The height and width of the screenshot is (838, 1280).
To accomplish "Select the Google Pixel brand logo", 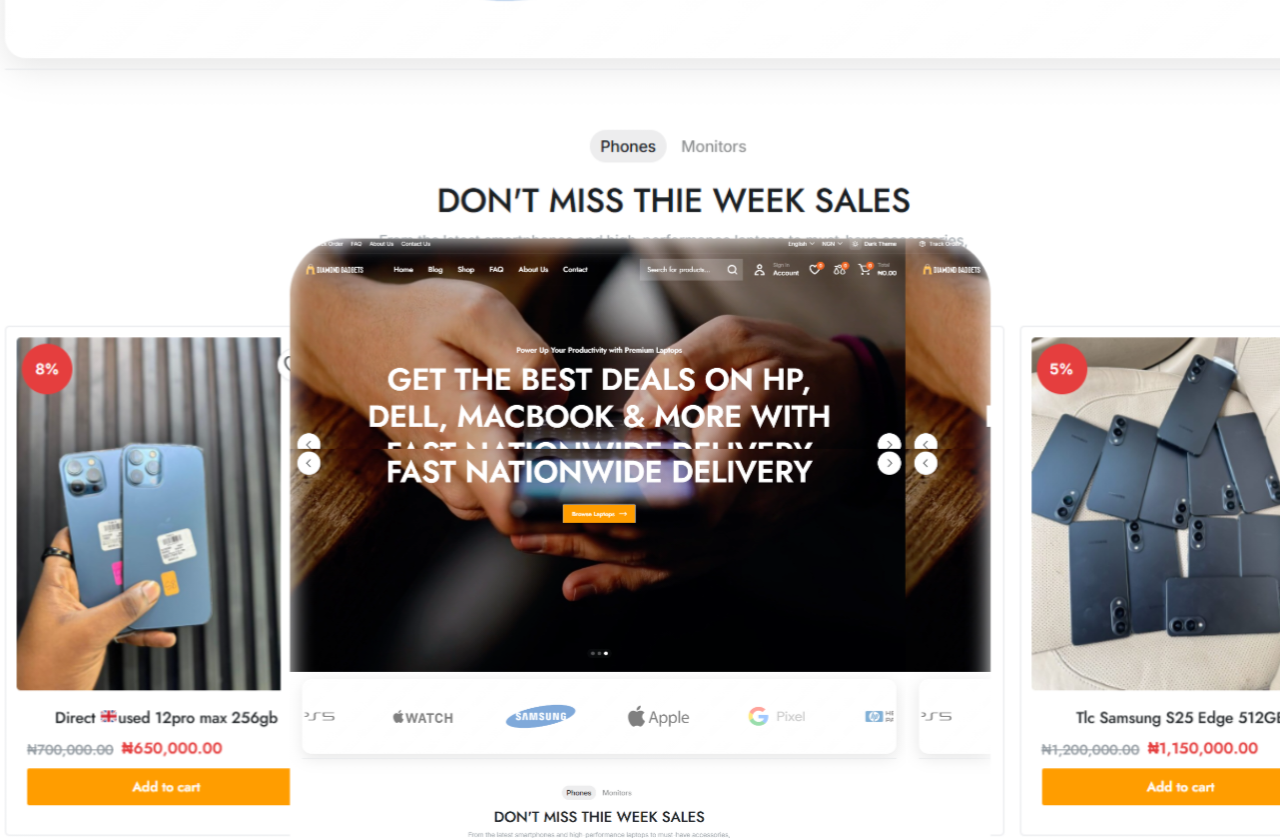I will tap(776, 716).
